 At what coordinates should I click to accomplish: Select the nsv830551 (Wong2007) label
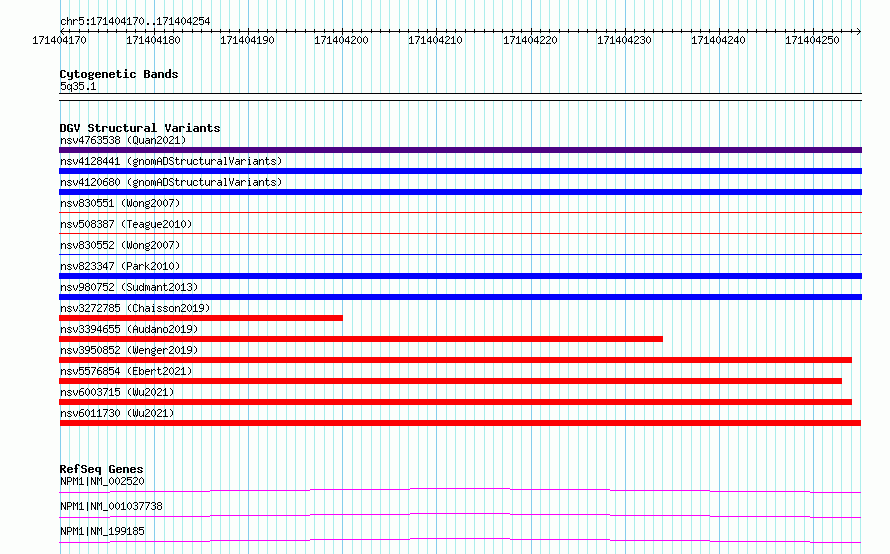coord(120,203)
